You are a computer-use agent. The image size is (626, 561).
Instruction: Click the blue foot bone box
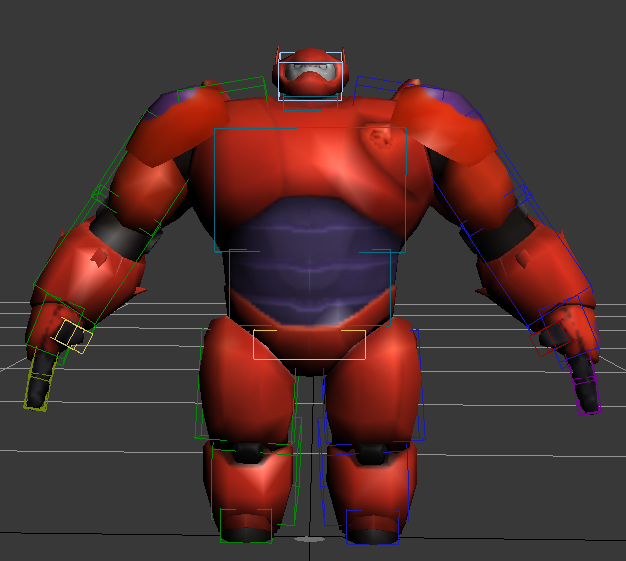372,526
